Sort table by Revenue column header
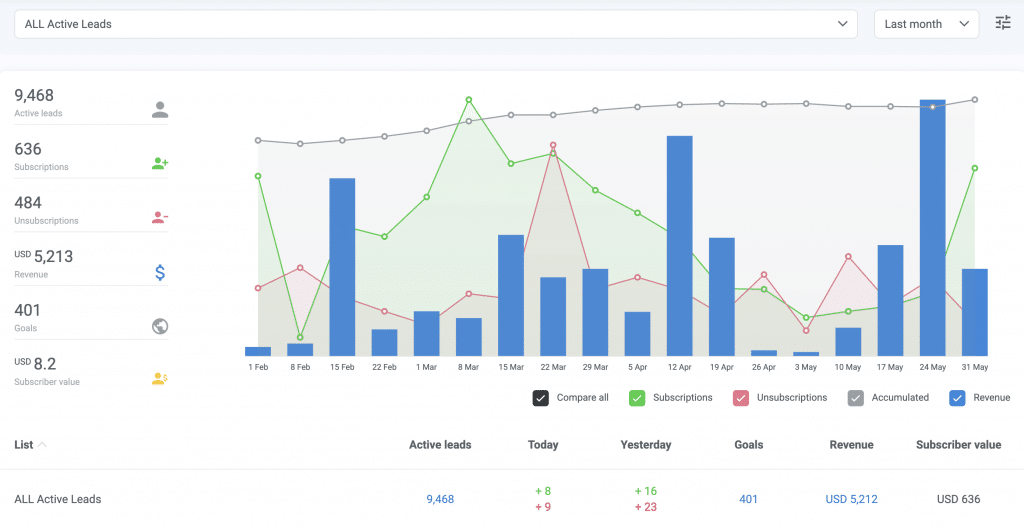This screenshot has width=1024, height=527. click(851, 445)
